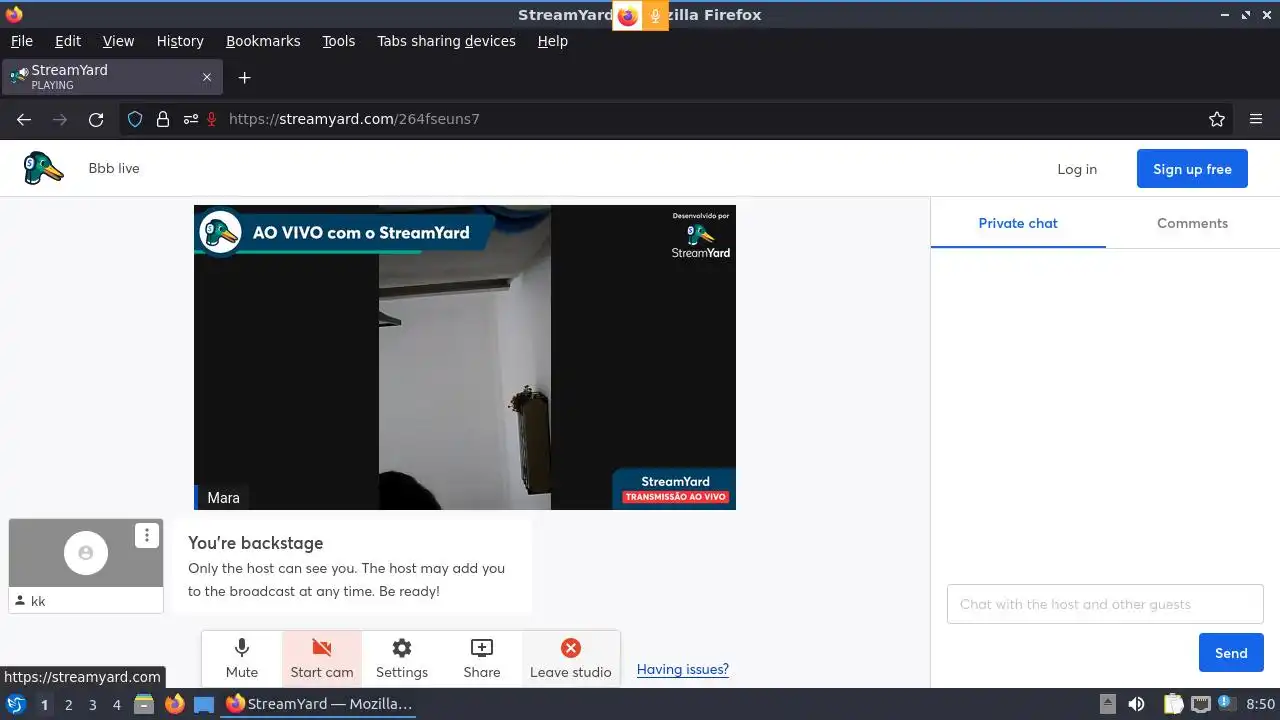This screenshot has height=720, width=1280.
Task: Click the eject removable media tray icon
Action: tap(1107, 704)
